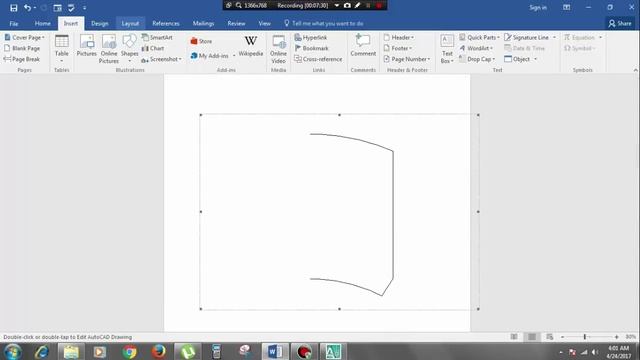This screenshot has height=360, width=640.
Task: Collapse the ribbon with the arrow
Action: pos(635,70)
